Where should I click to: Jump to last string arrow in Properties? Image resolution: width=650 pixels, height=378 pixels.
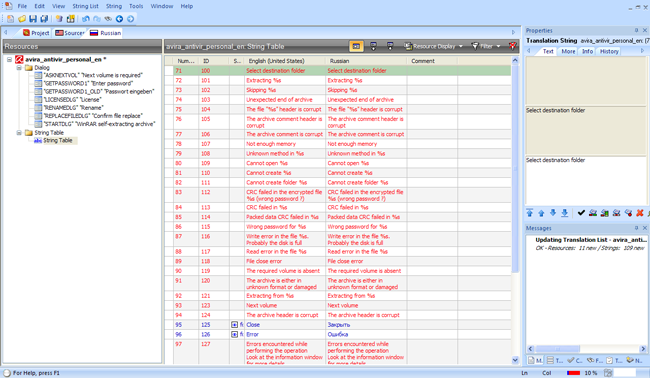pos(565,213)
